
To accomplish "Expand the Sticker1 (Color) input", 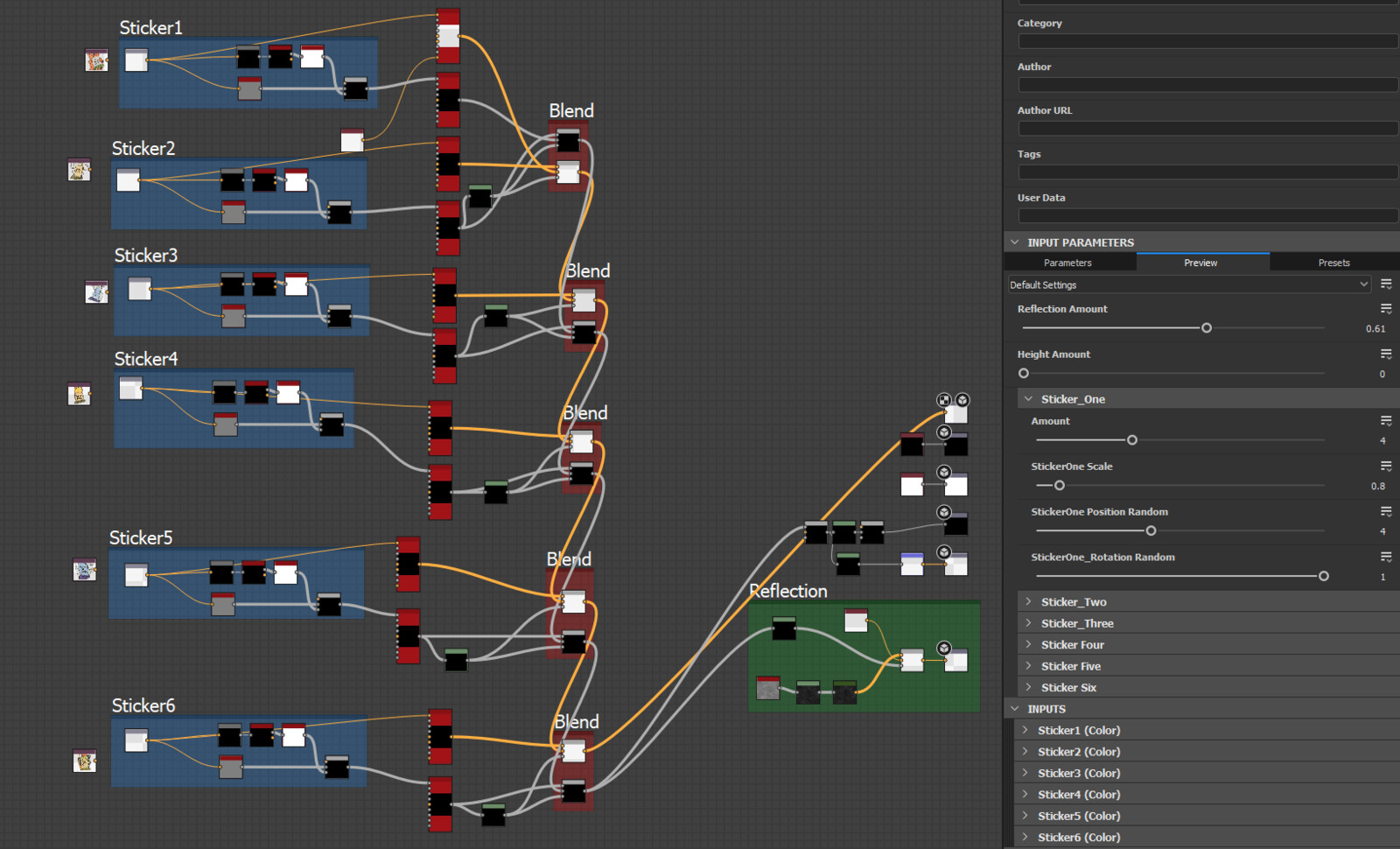I will click(1025, 730).
